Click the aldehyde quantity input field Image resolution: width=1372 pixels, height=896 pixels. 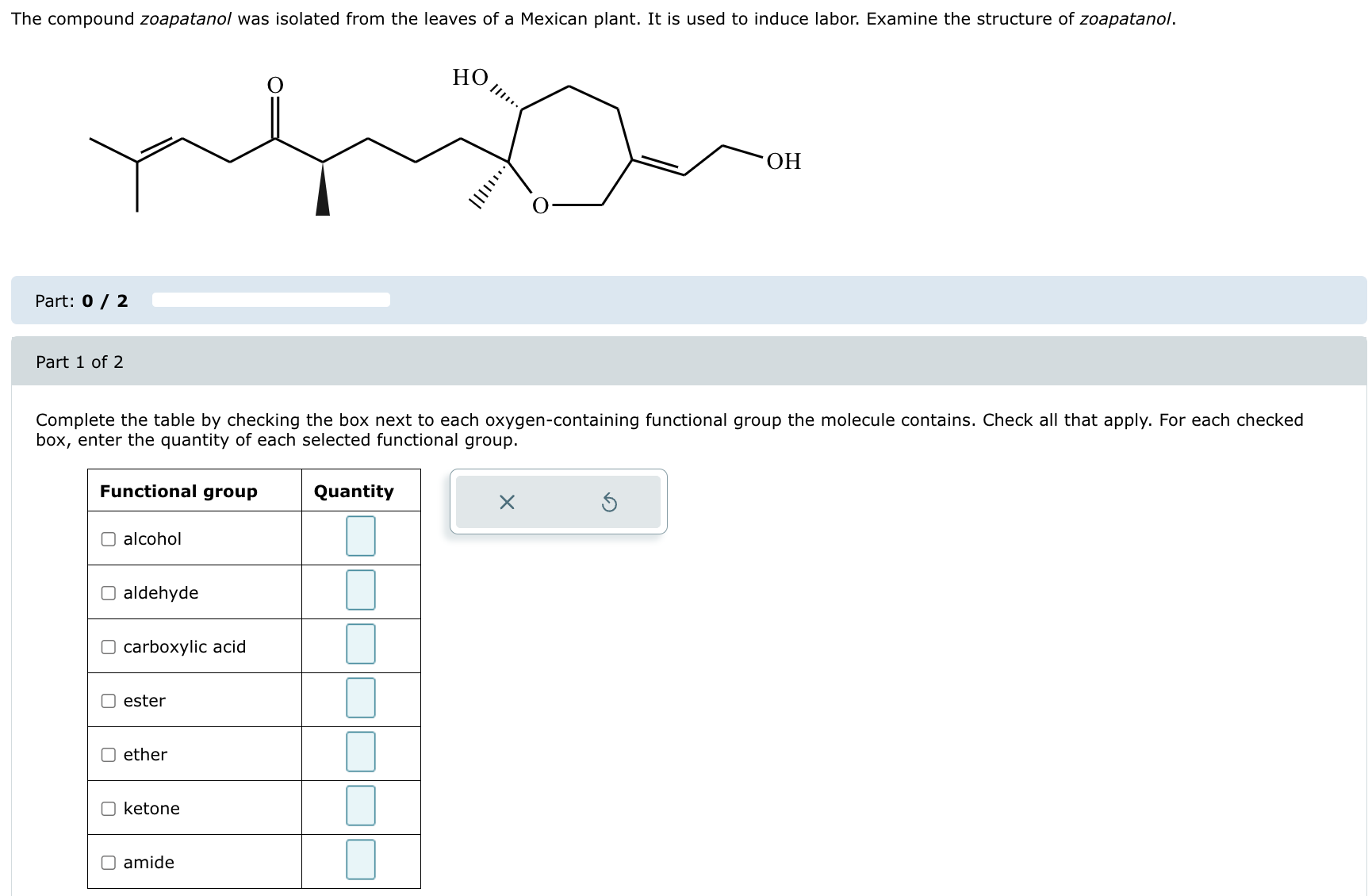(360, 592)
